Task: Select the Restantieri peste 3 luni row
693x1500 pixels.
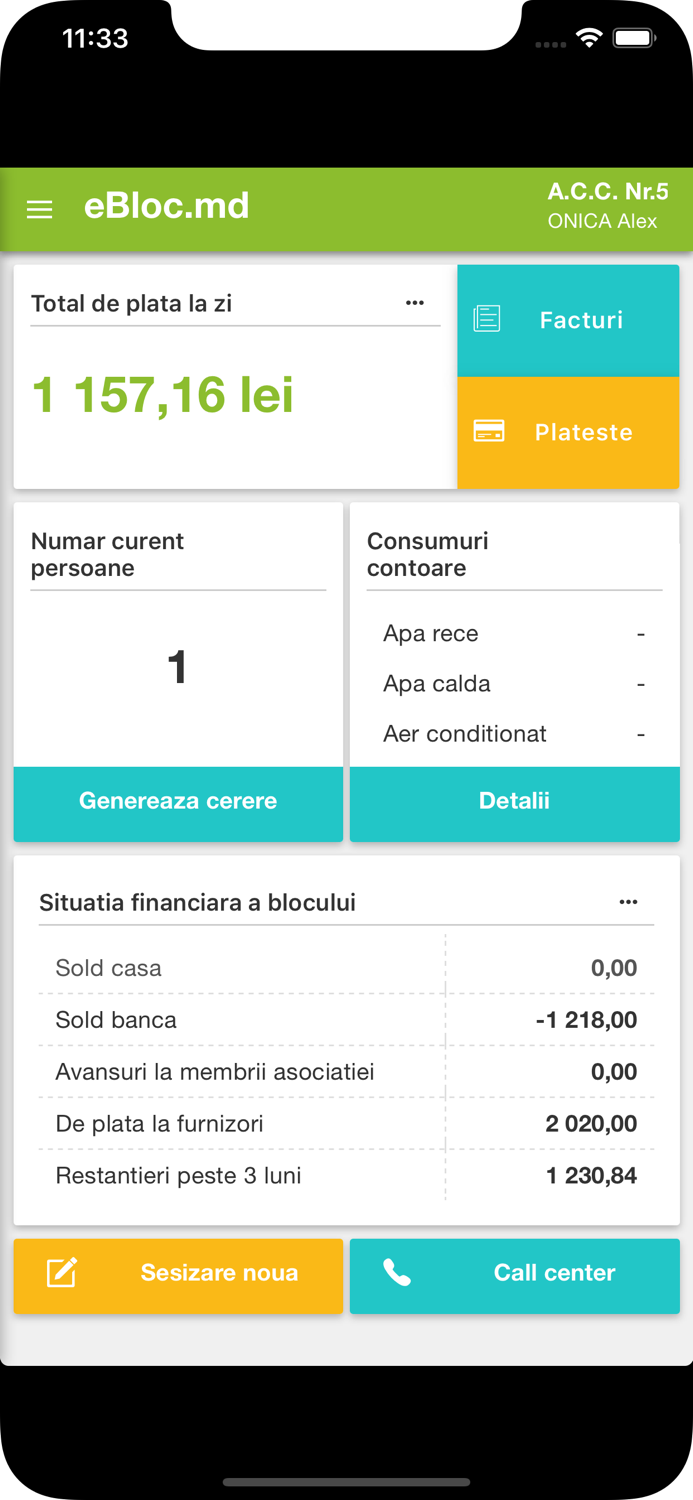Action: 346,1176
